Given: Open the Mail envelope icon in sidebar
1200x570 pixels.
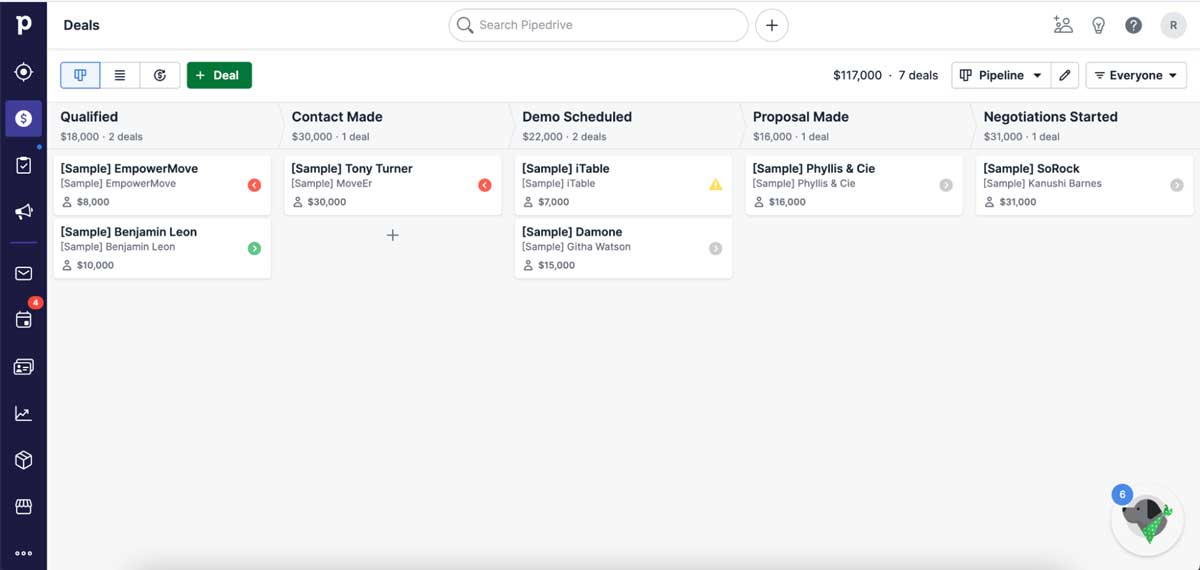Looking at the screenshot, I should coord(23,273).
